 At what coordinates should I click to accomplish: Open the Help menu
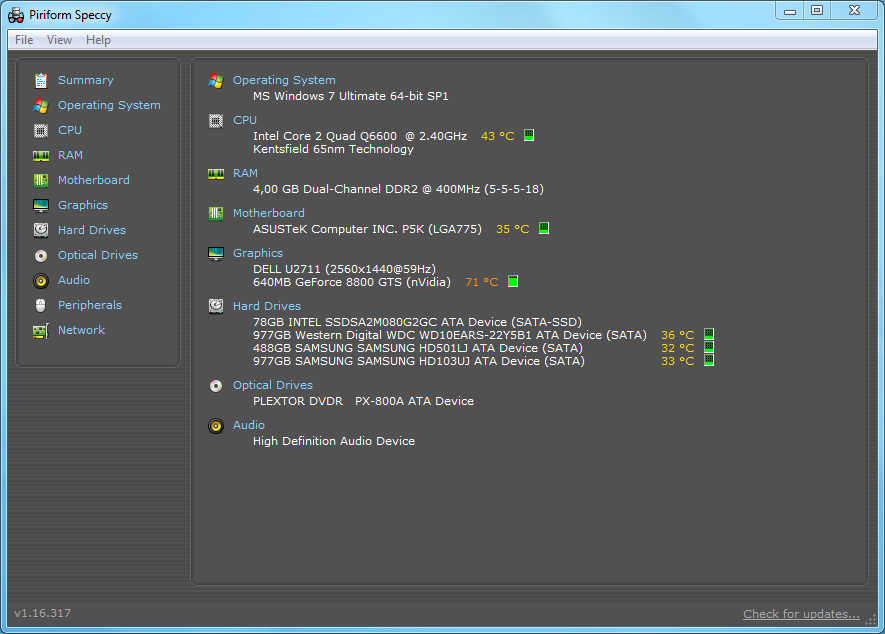[98, 40]
